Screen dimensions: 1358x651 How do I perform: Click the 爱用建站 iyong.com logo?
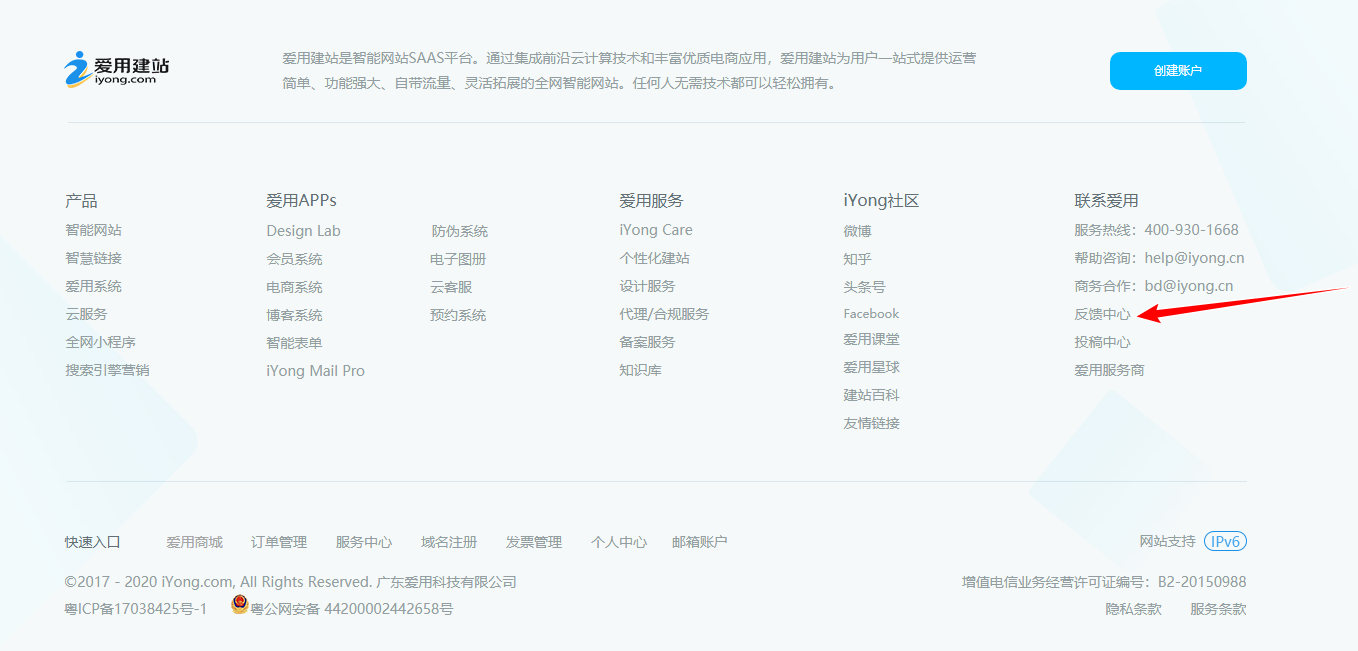click(117, 69)
